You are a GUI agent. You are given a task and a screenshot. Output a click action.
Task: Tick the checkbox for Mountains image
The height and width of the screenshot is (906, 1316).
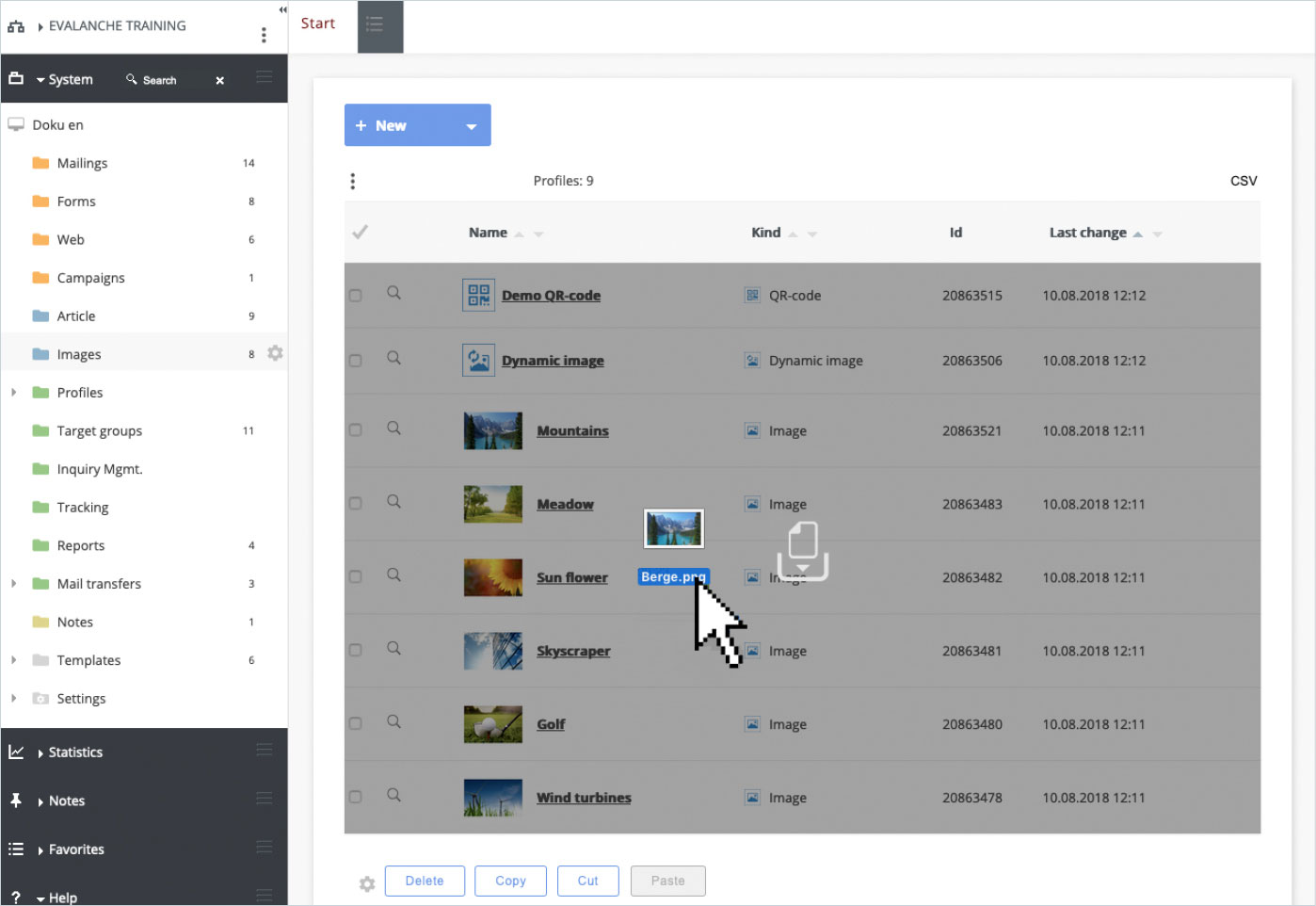coord(356,430)
